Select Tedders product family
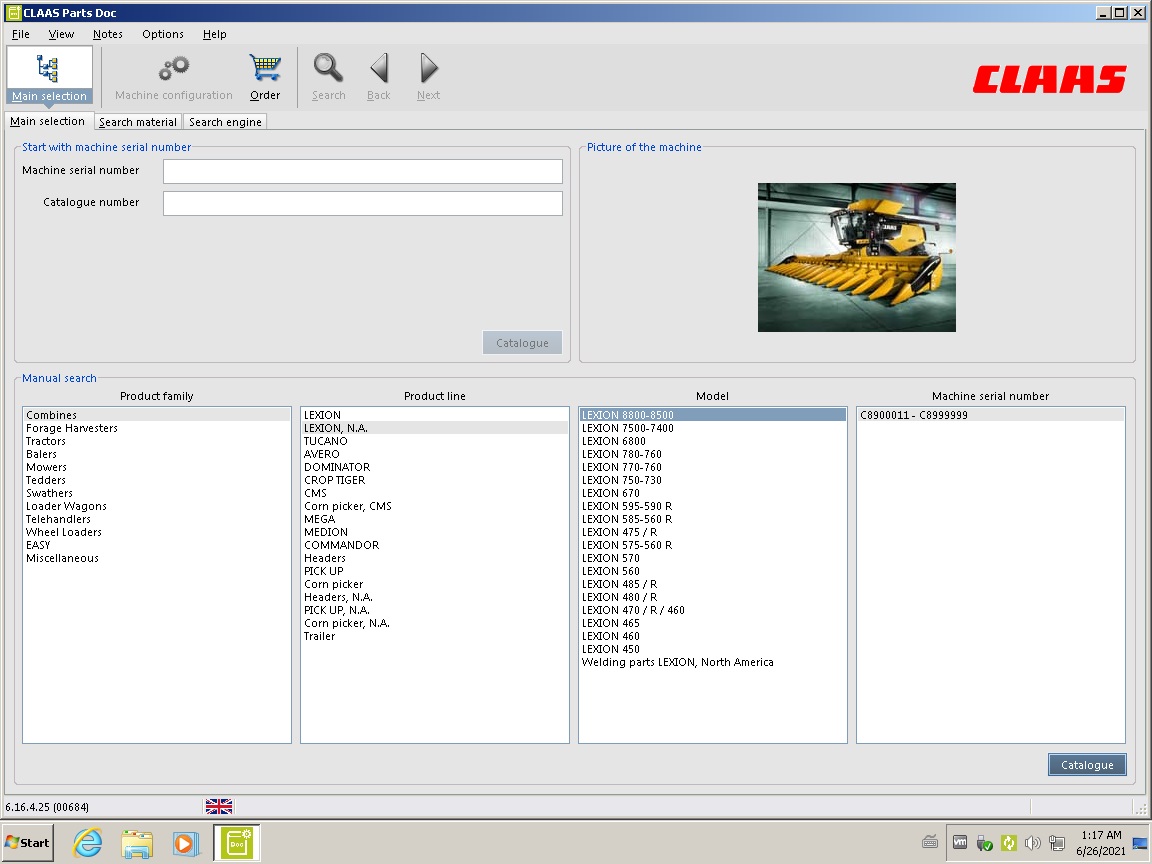 (156, 480)
